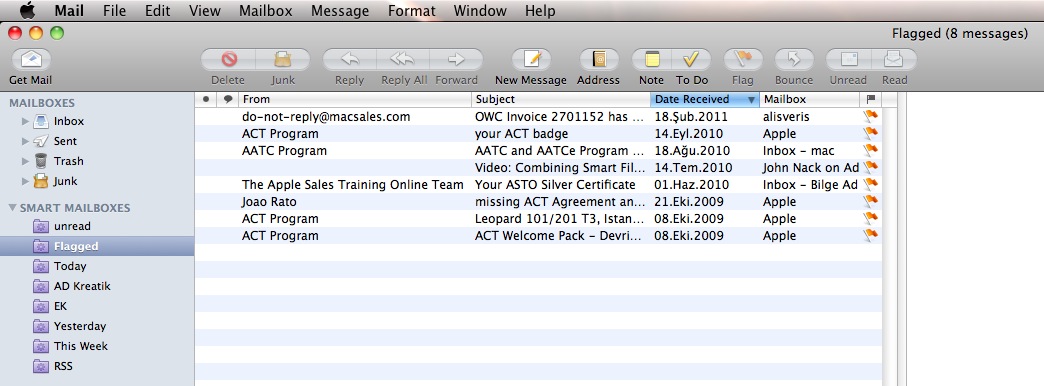Image resolution: width=1044 pixels, height=386 pixels.
Task: Select the Trash mailbox
Action: [x=68, y=161]
